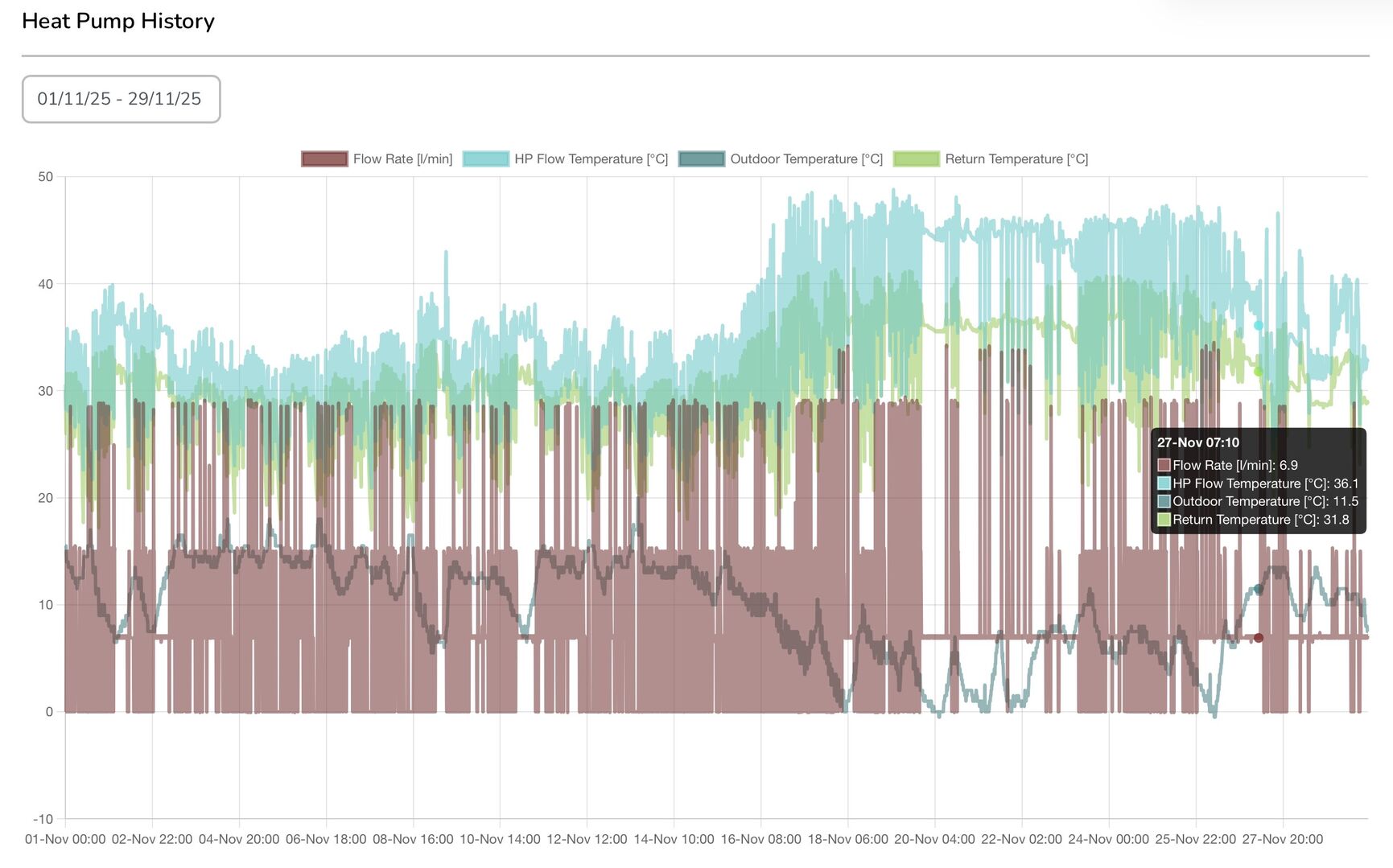The width and height of the screenshot is (1393, 868).
Task: Click the highlighted red Flow Rate data point
Action: [x=1259, y=638]
